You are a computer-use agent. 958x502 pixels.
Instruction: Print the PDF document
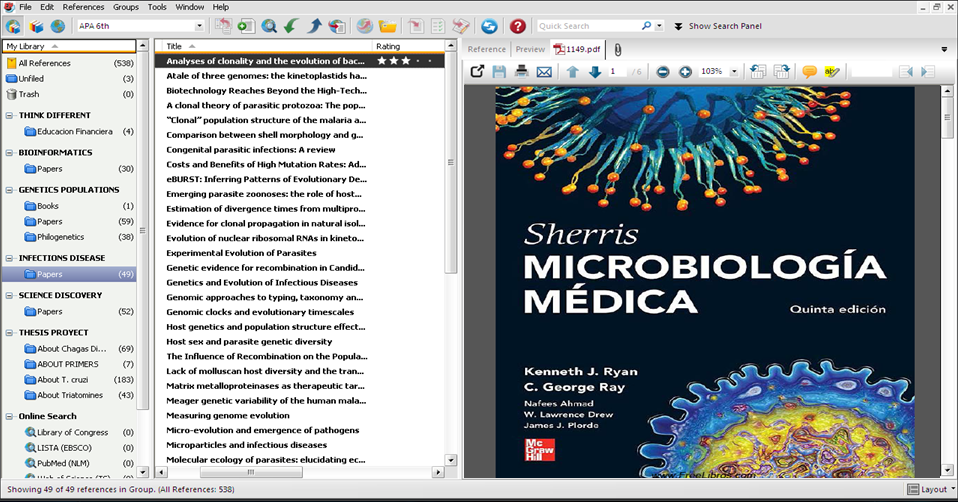(521, 71)
